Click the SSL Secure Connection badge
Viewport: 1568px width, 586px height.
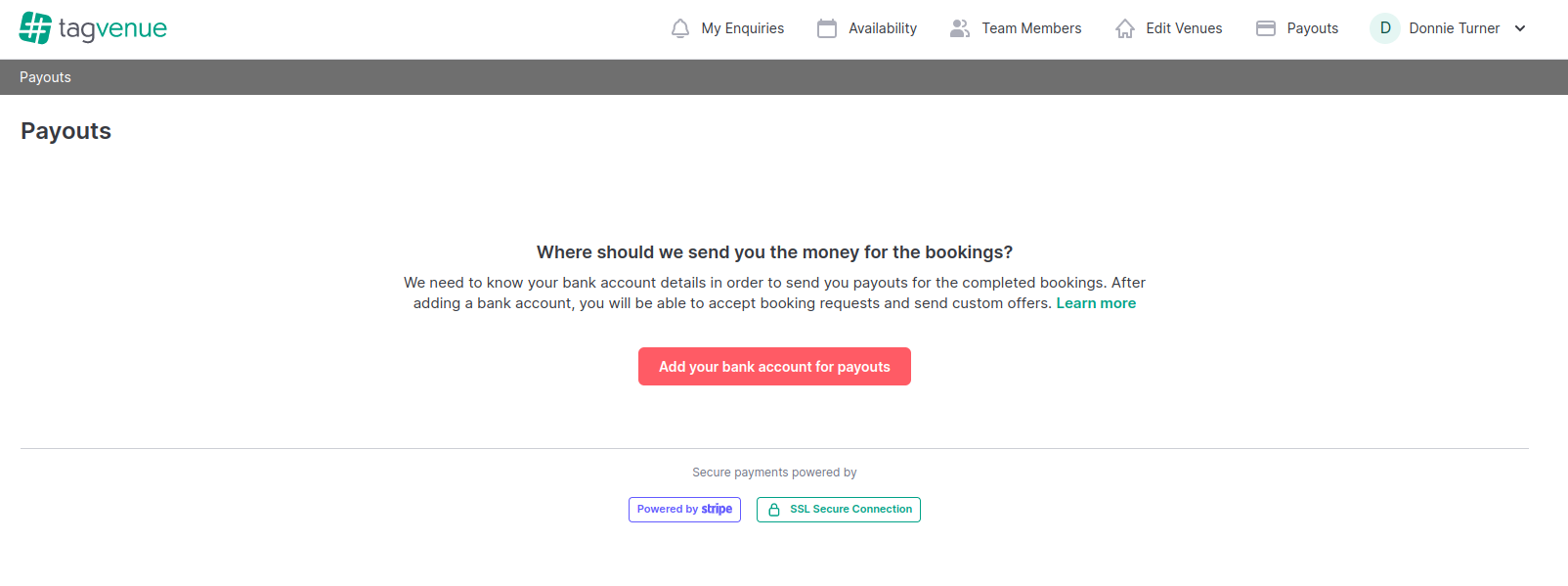point(839,510)
